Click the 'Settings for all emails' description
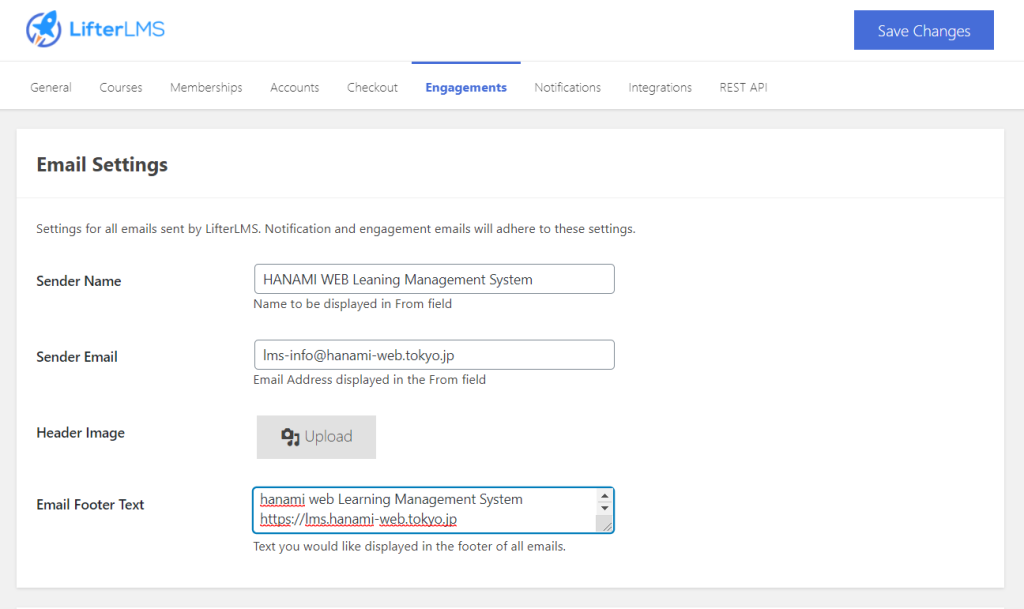The width and height of the screenshot is (1024, 609). click(x=336, y=228)
